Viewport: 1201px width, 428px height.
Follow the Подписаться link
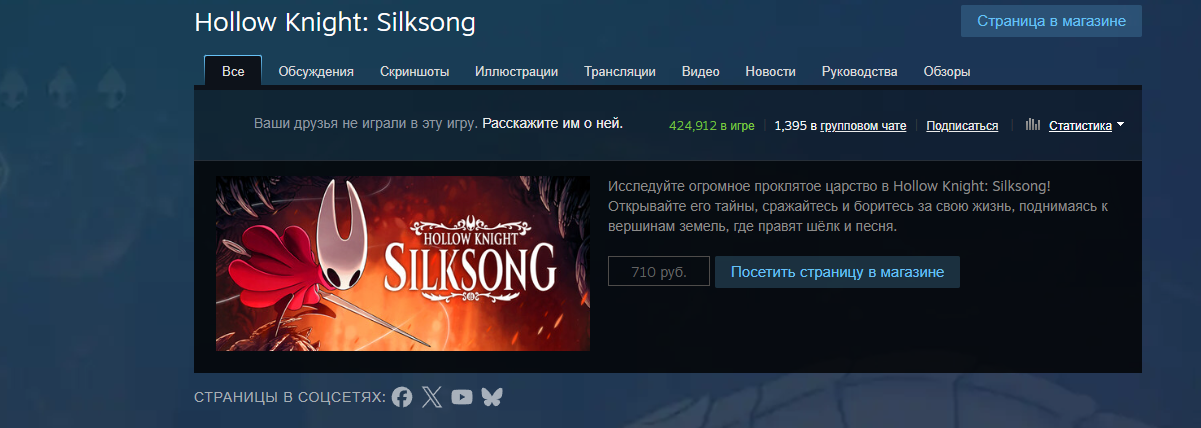962,126
